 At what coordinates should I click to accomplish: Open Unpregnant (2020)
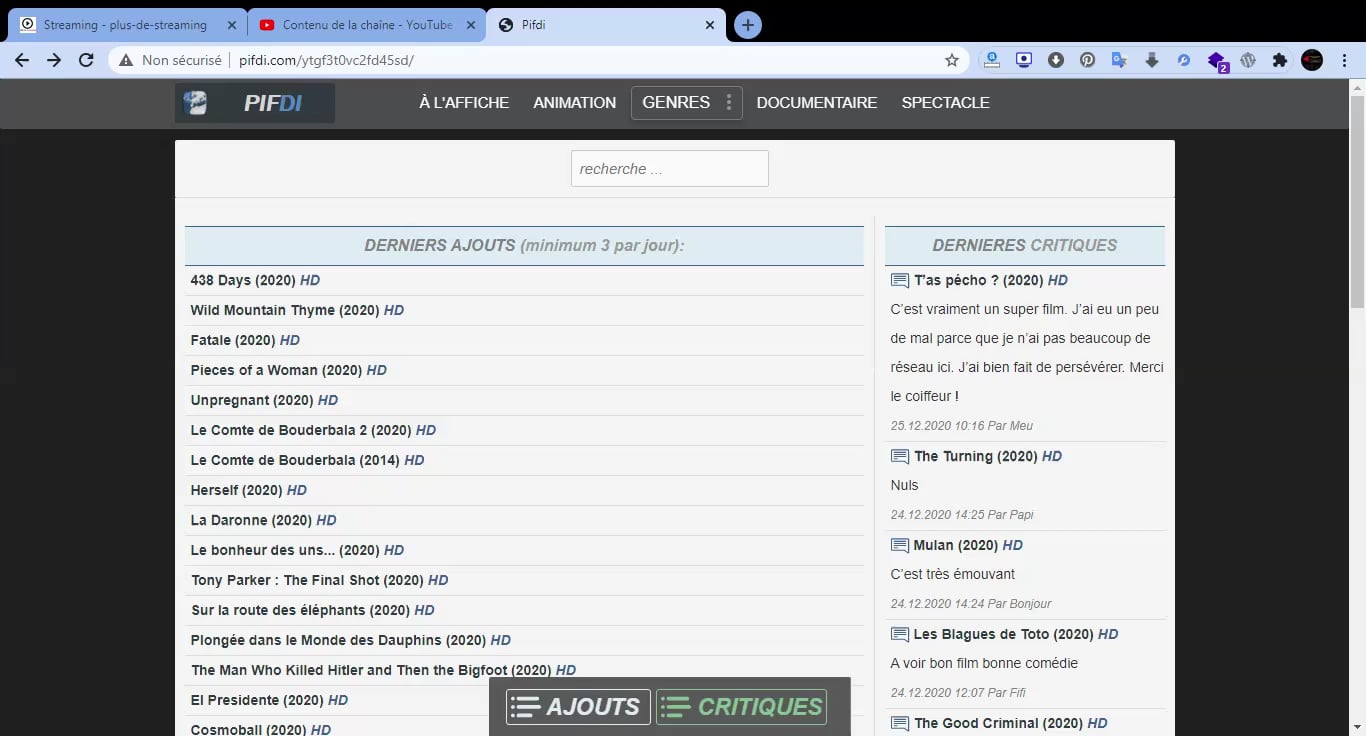pyautogui.click(x=264, y=400)
